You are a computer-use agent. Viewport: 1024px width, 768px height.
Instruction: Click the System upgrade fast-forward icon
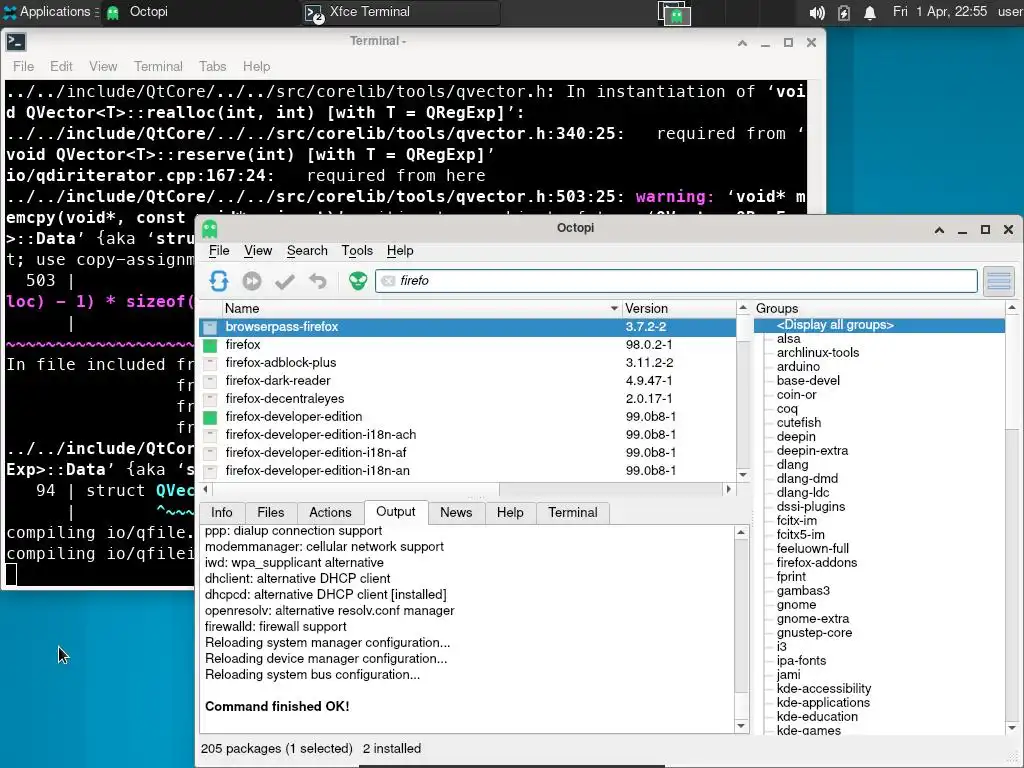point(251,281)
